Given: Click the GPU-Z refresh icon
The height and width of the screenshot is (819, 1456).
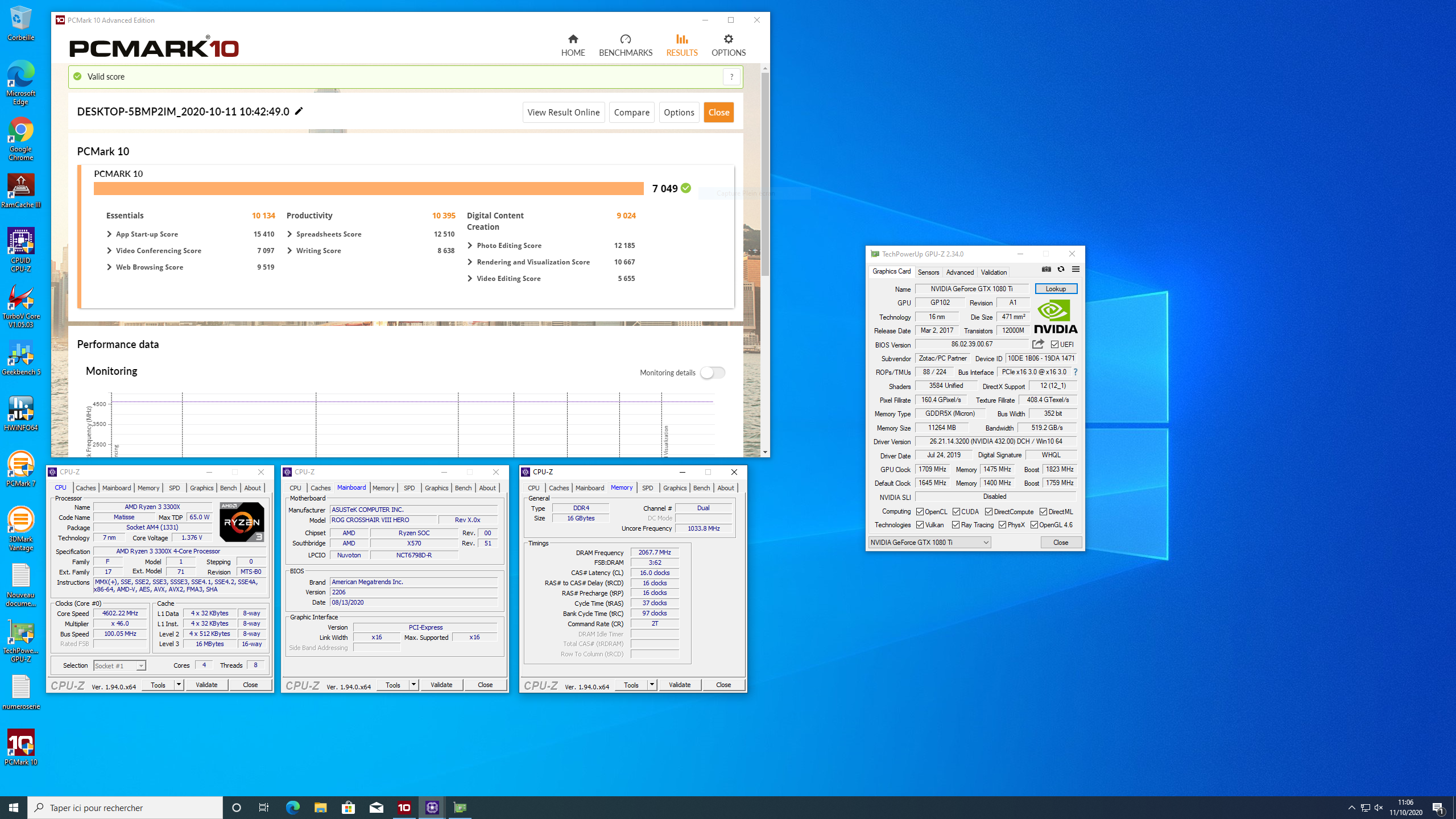Looking at the screenshot, I should click(x=1061, y=270).
